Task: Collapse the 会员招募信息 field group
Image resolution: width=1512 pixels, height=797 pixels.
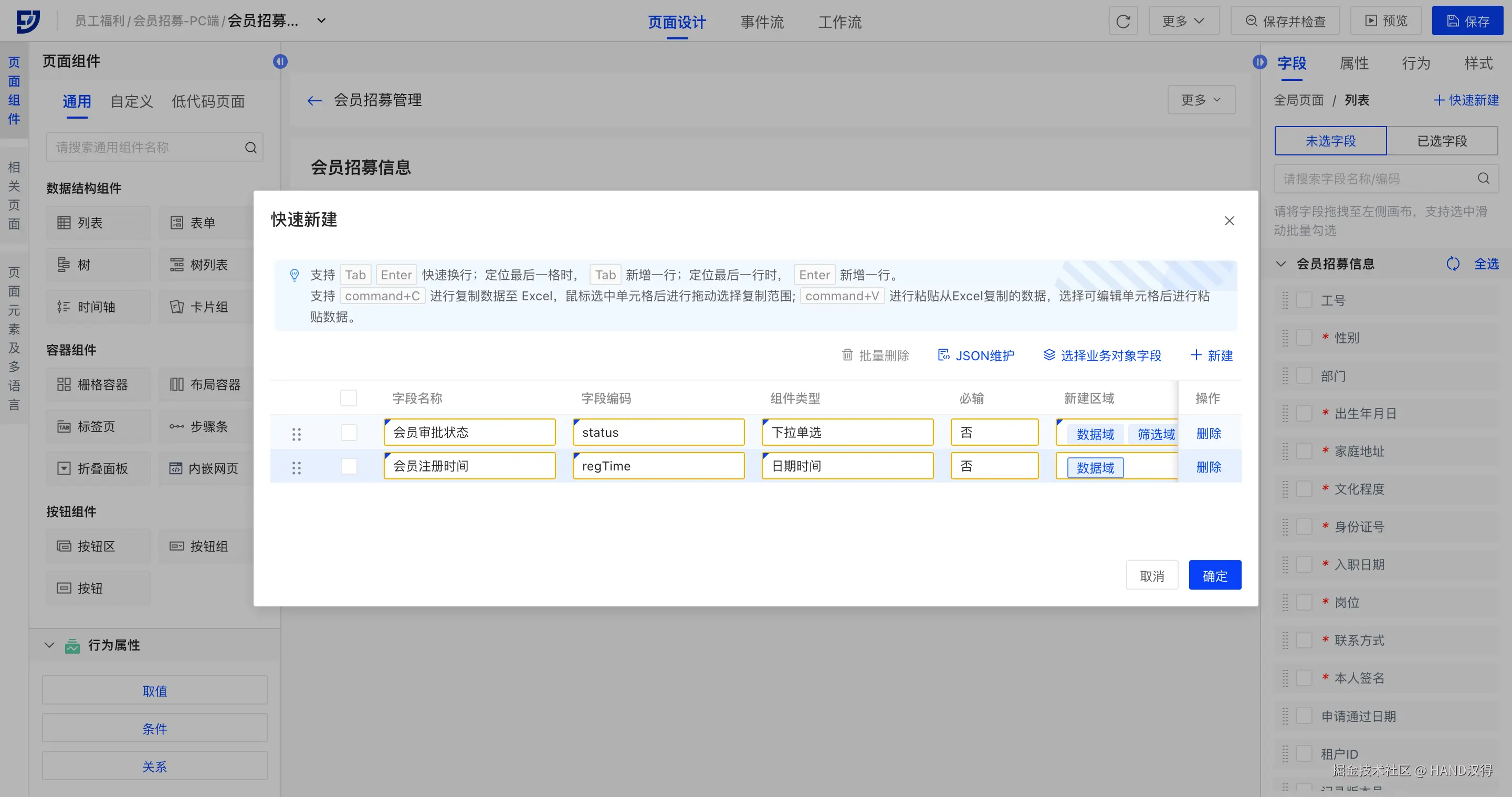Action: click(x=1281, y=264)
